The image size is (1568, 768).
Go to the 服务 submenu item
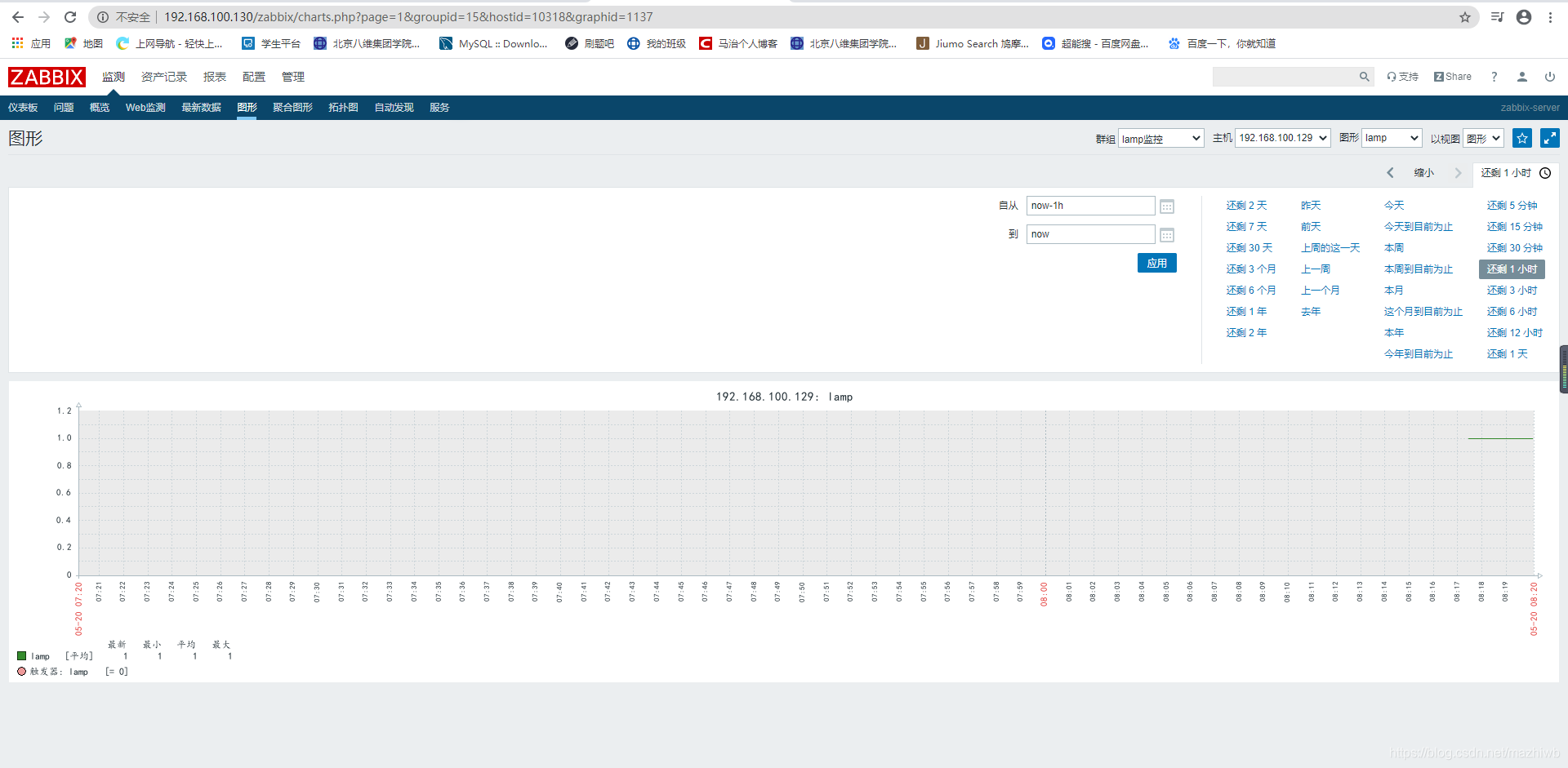439,108
